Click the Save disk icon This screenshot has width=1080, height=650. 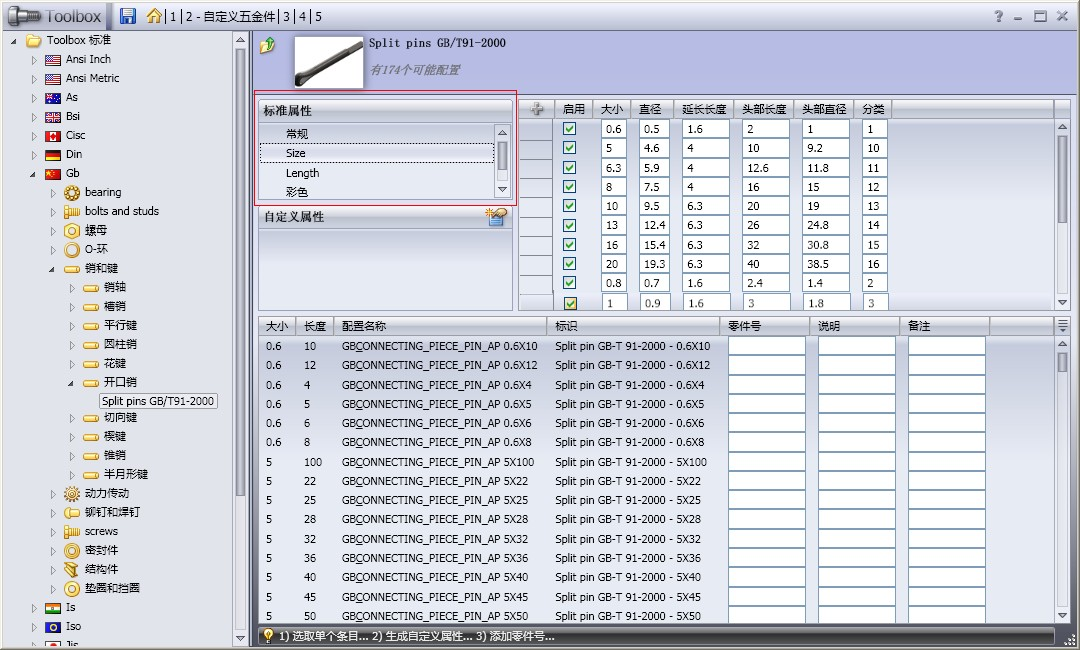click(x=128, y=16)
